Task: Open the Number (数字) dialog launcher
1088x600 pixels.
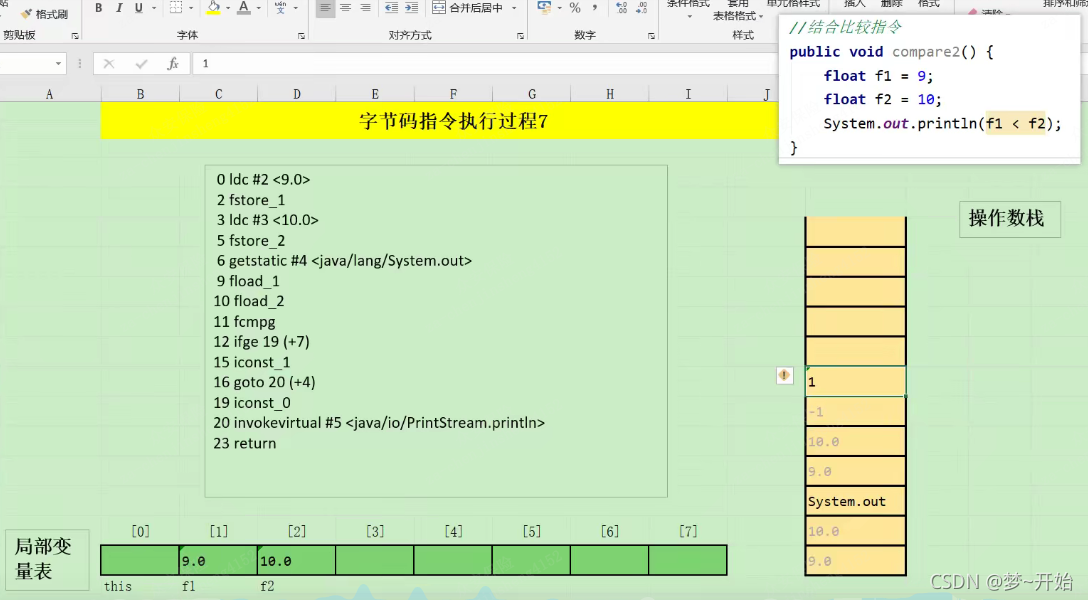Action: [651, 35]
